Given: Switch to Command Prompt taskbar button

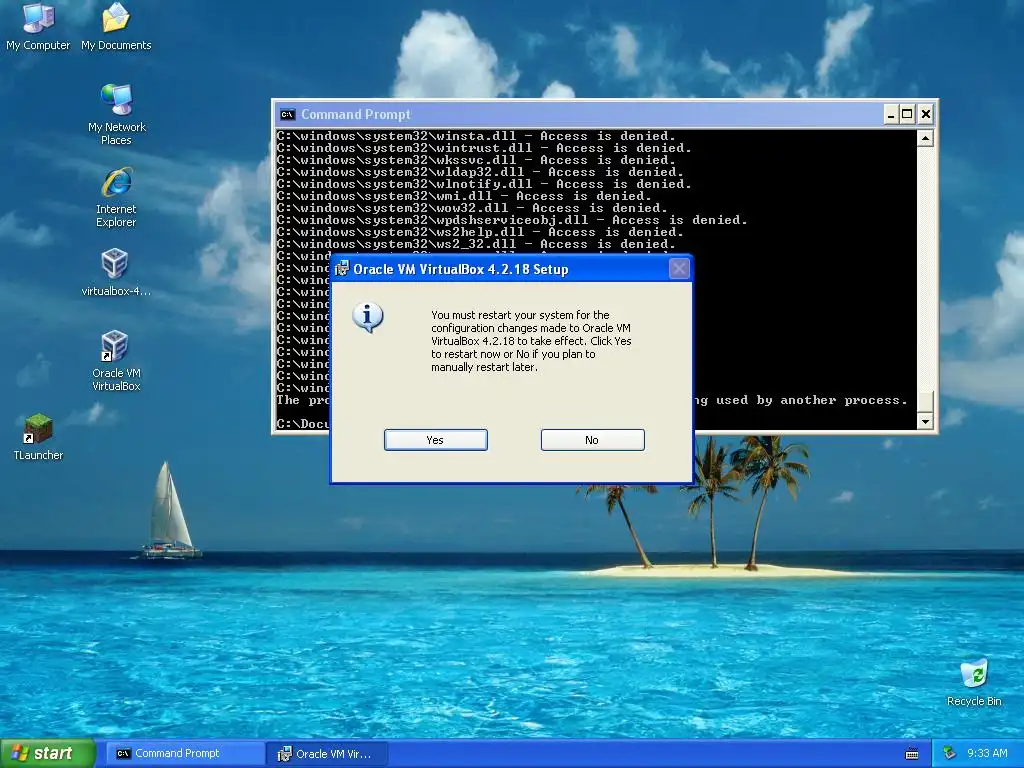Looking at the screenshot, I should 184,753.
